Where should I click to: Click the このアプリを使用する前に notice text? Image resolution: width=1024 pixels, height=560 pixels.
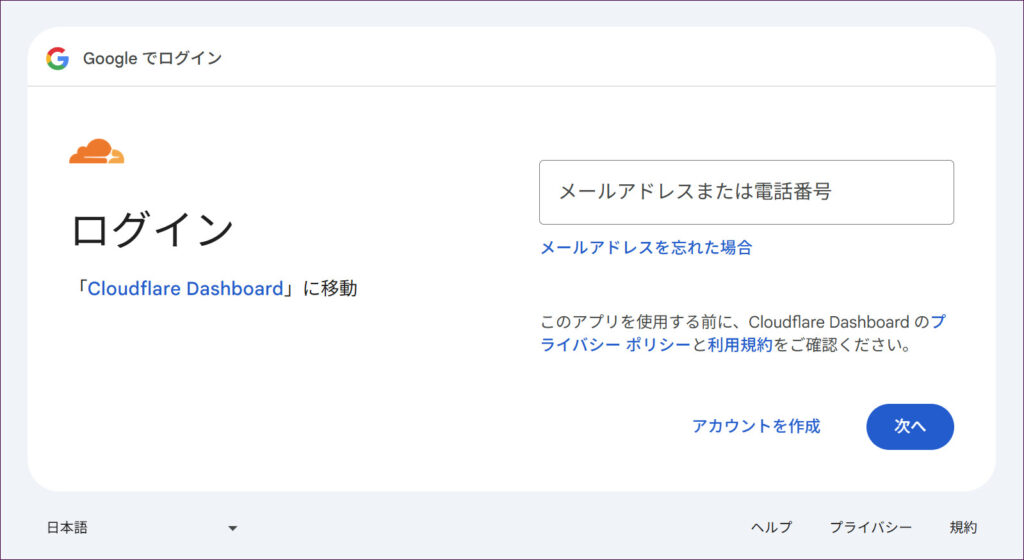(x=640, y=322)
